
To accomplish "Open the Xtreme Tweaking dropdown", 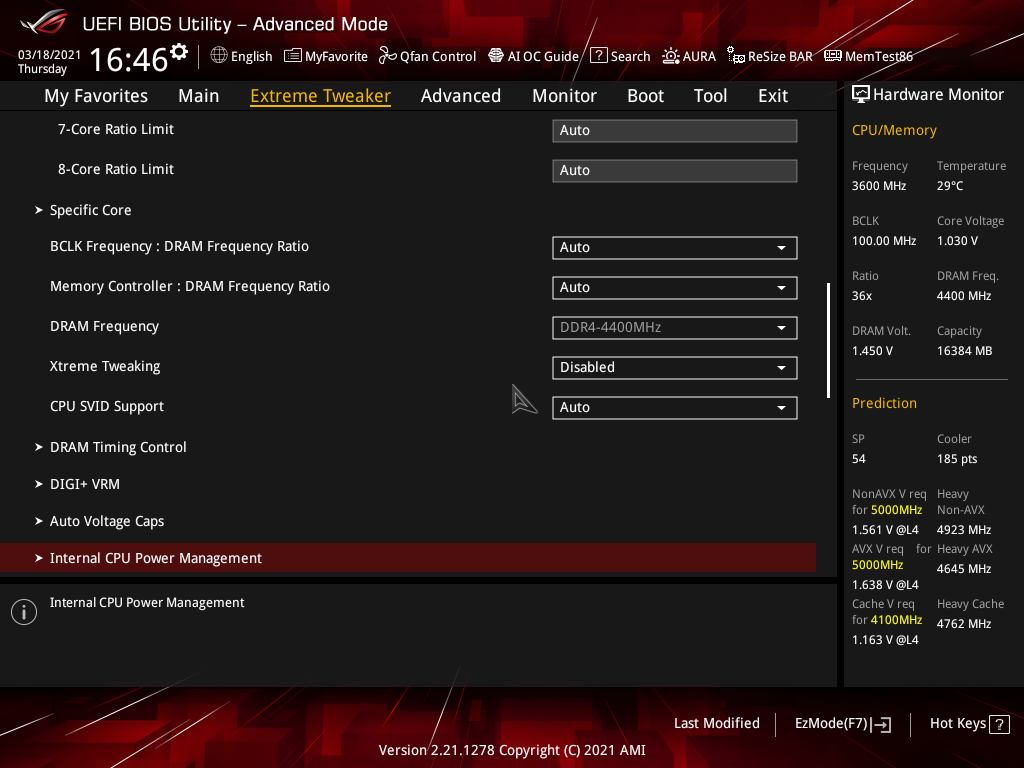I will tap(675, 367).
